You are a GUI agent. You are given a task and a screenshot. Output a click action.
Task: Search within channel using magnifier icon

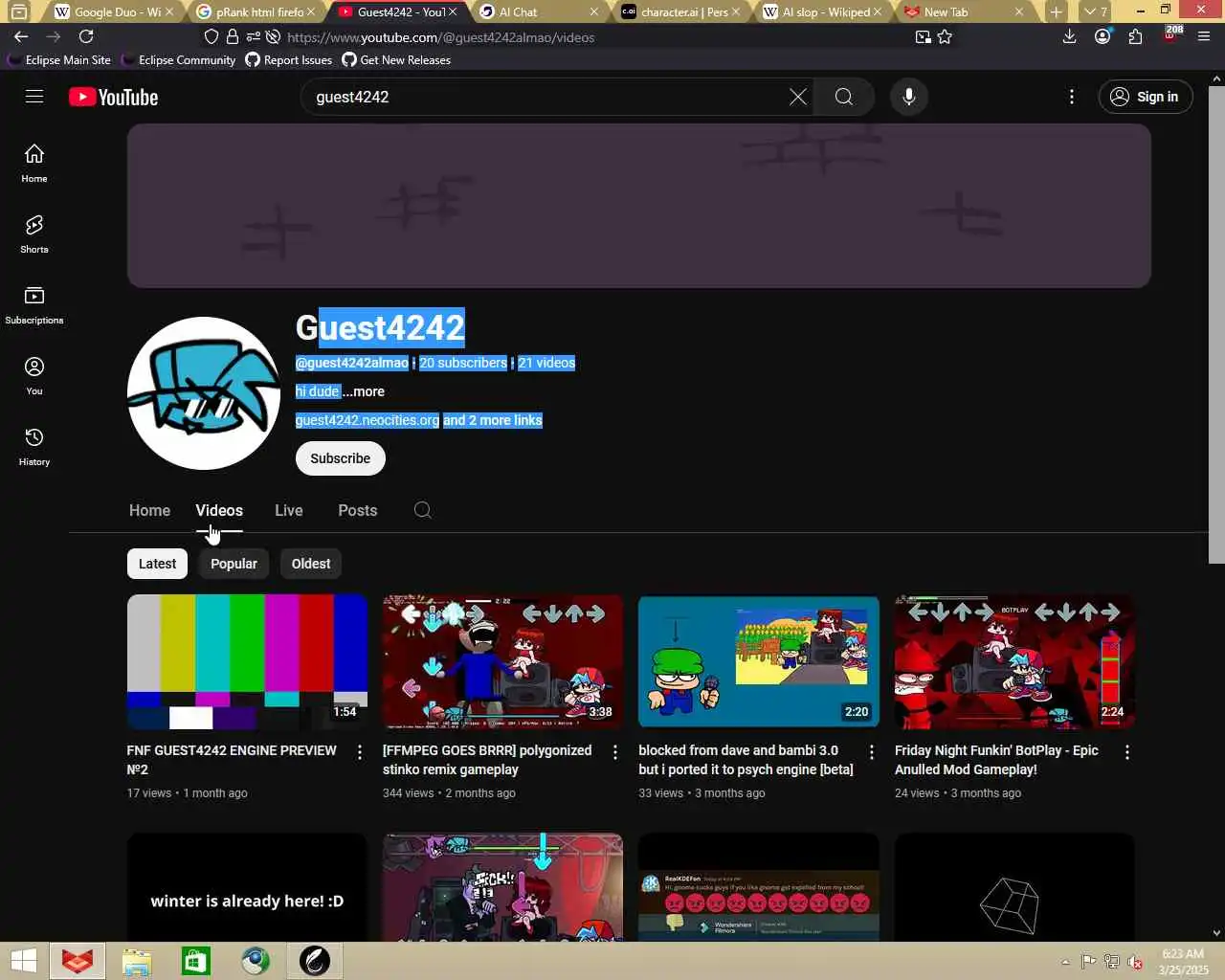click(x=423, y=510)
